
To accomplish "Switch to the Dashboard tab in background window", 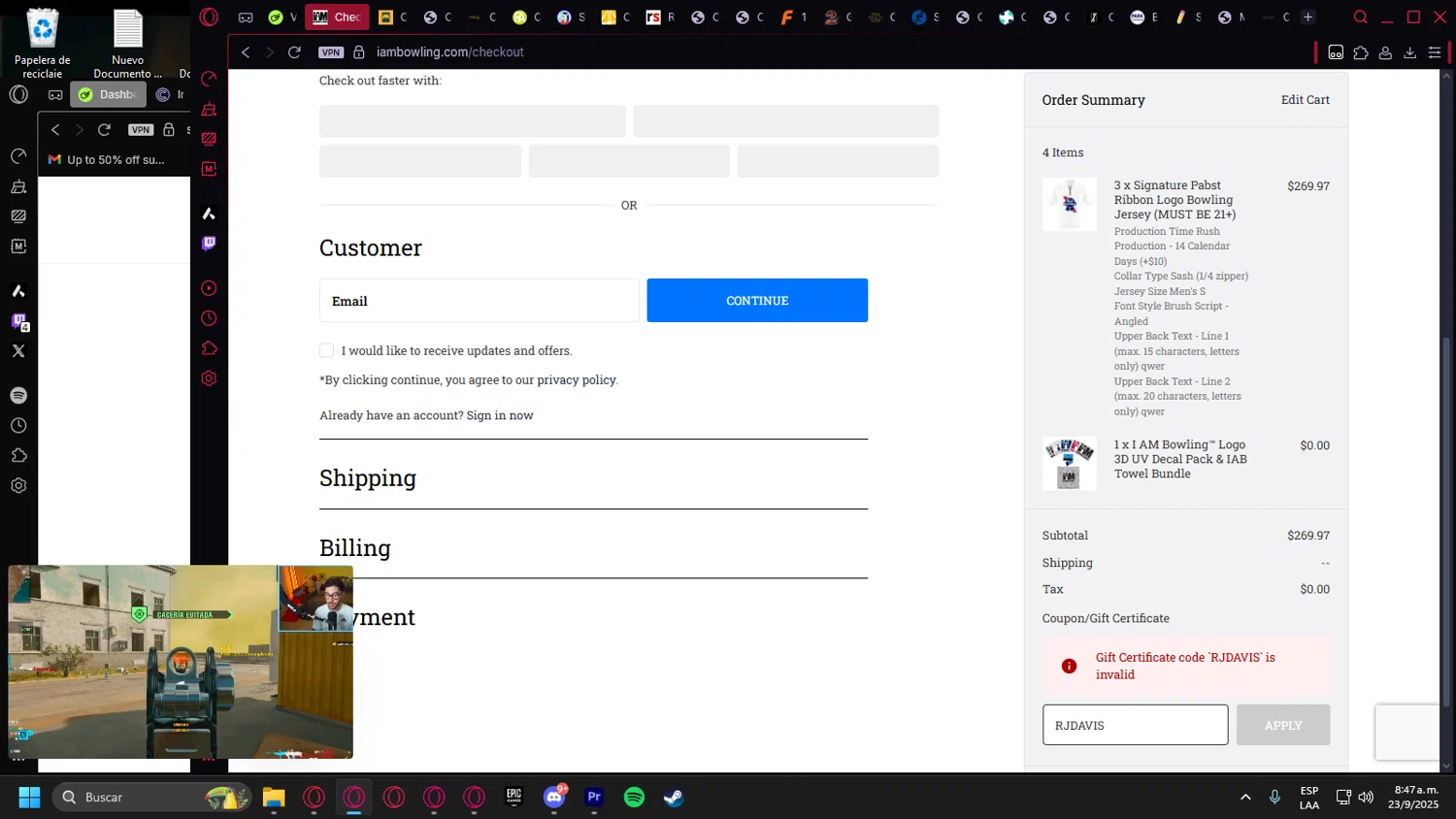I will (x=108, y=94).
